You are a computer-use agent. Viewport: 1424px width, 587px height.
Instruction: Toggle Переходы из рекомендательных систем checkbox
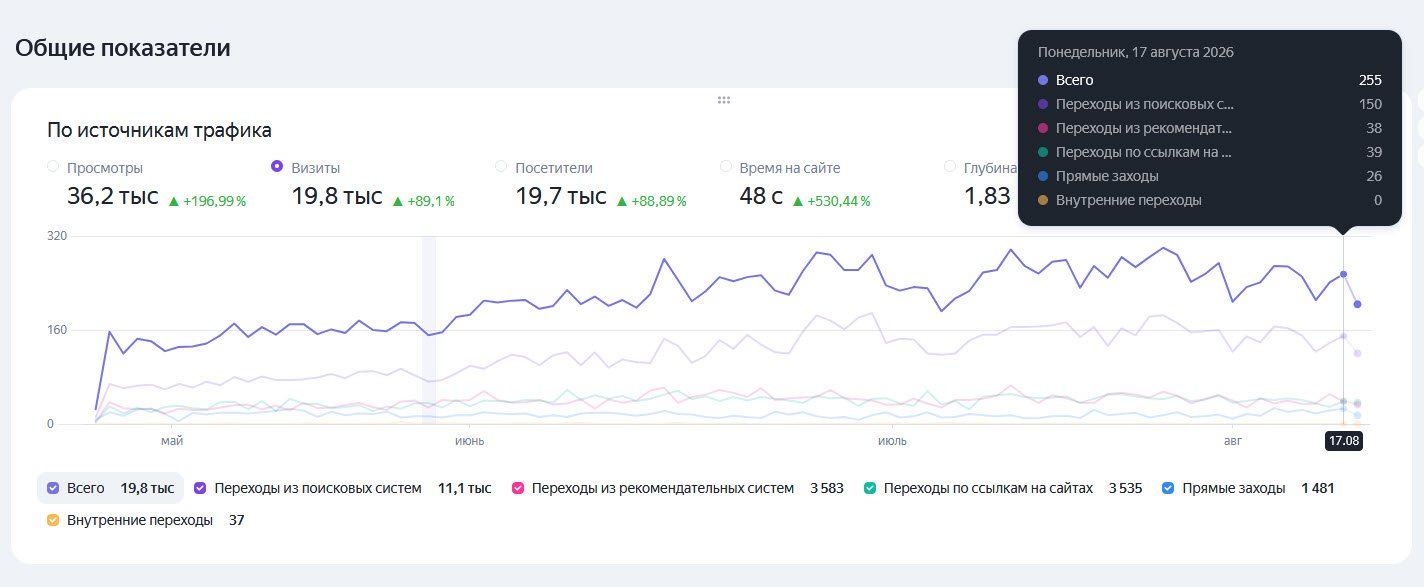(518, 489)
